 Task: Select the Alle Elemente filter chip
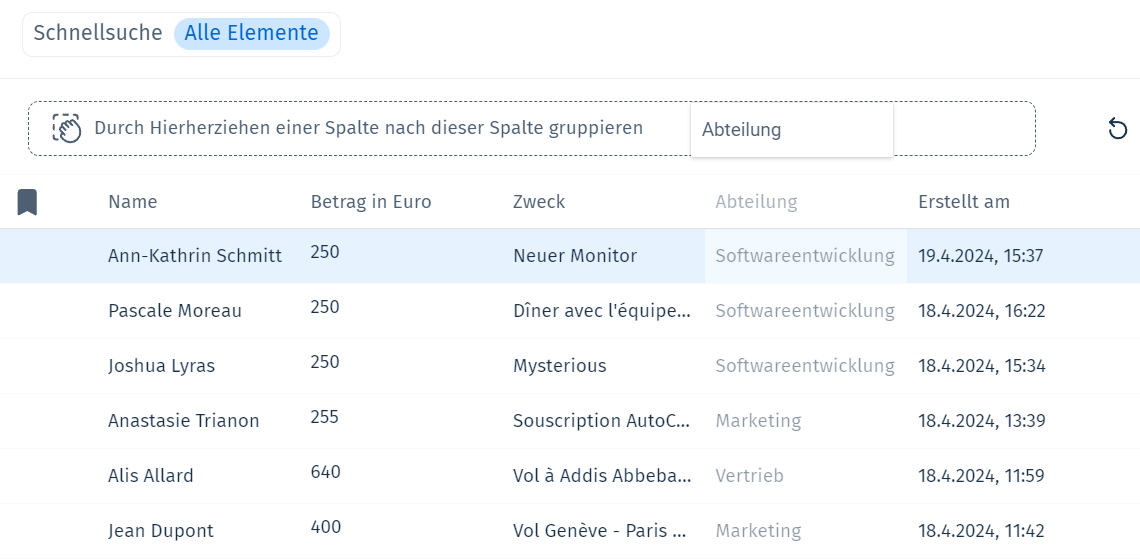coord(252,33)
